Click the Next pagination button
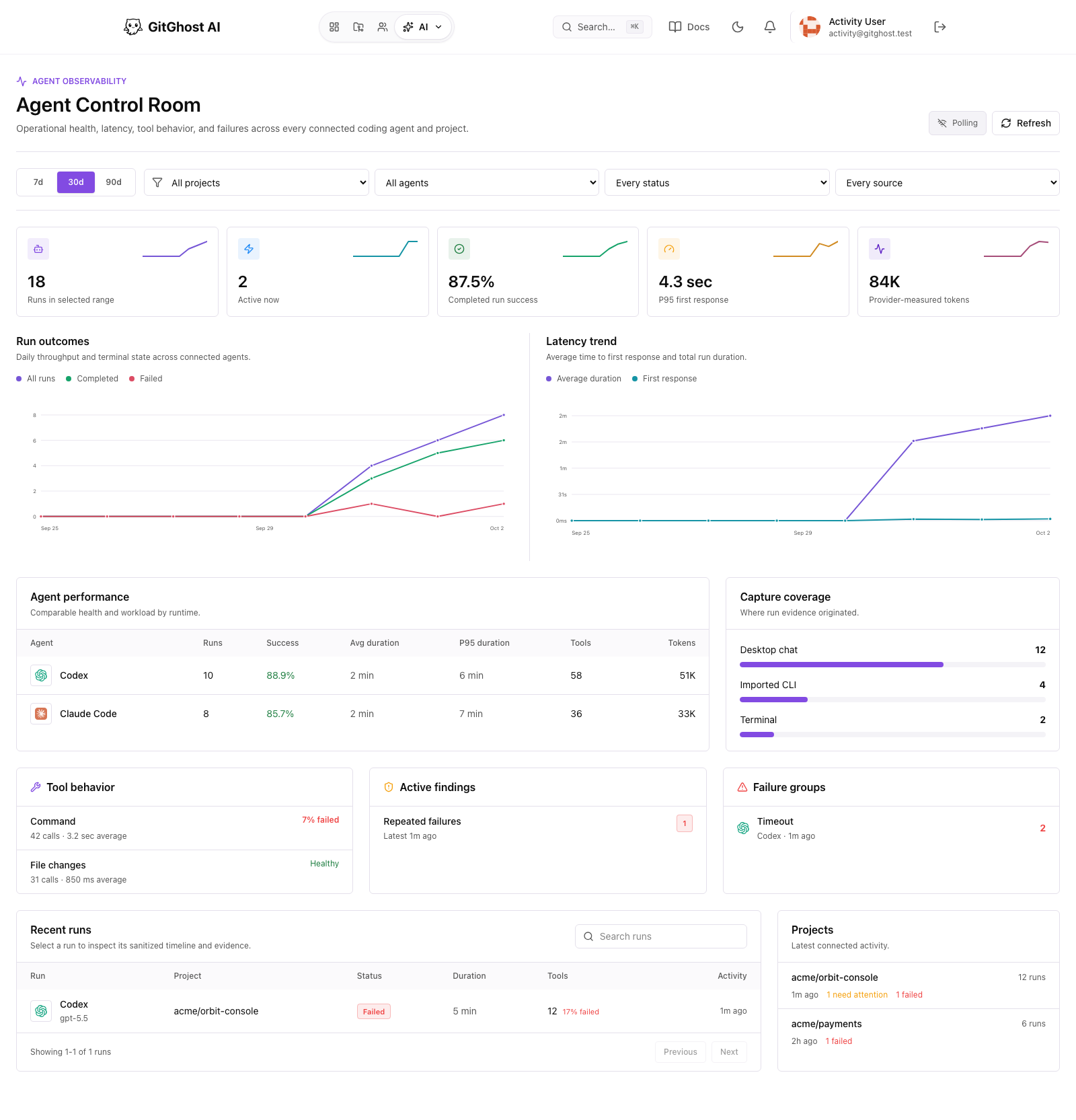The height and width of the screenshot is (1120, 1076). pyautogui.click(x=729, y=1052)
